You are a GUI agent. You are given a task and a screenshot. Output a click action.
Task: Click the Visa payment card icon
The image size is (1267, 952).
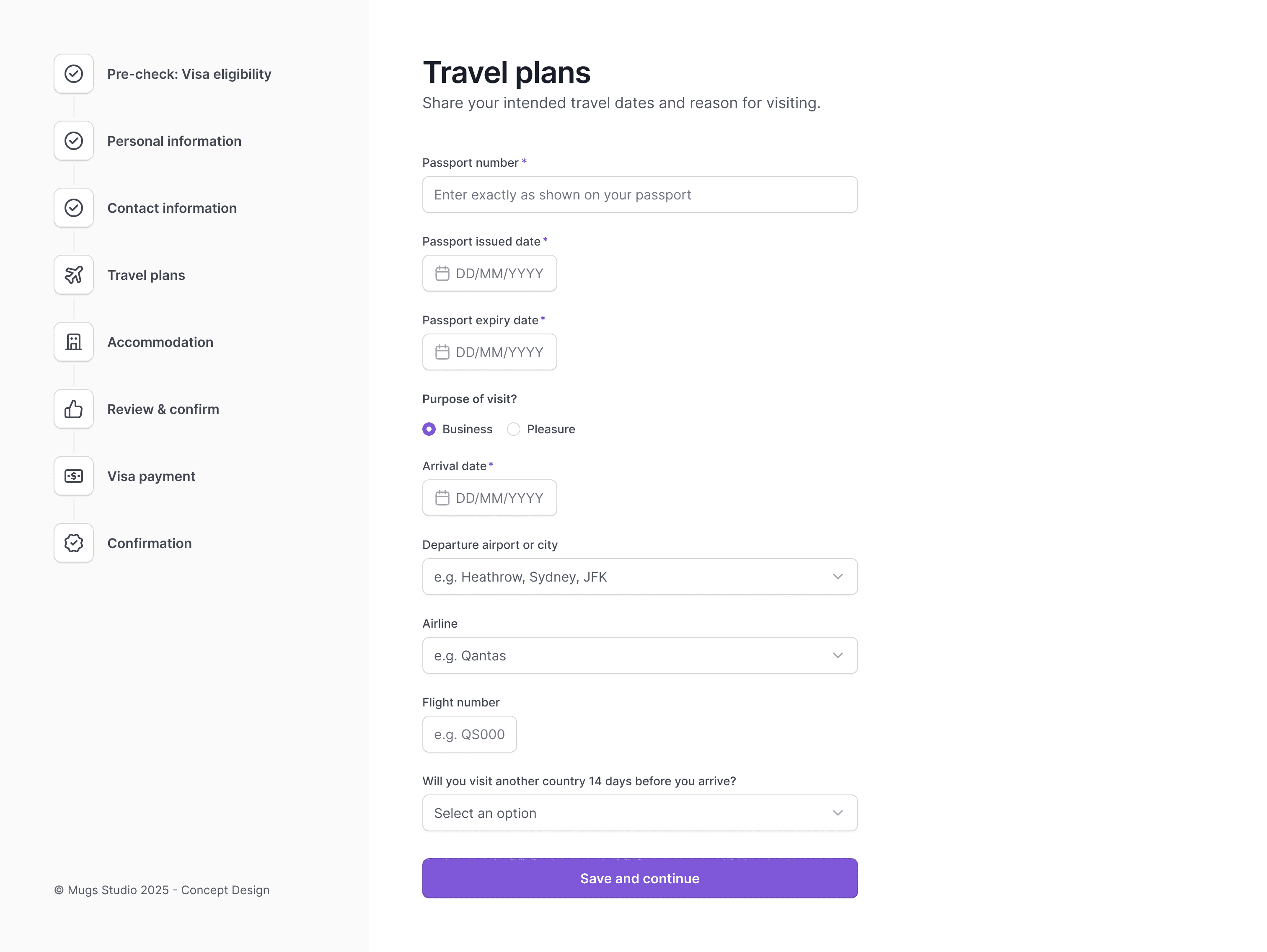click(73, 476)
